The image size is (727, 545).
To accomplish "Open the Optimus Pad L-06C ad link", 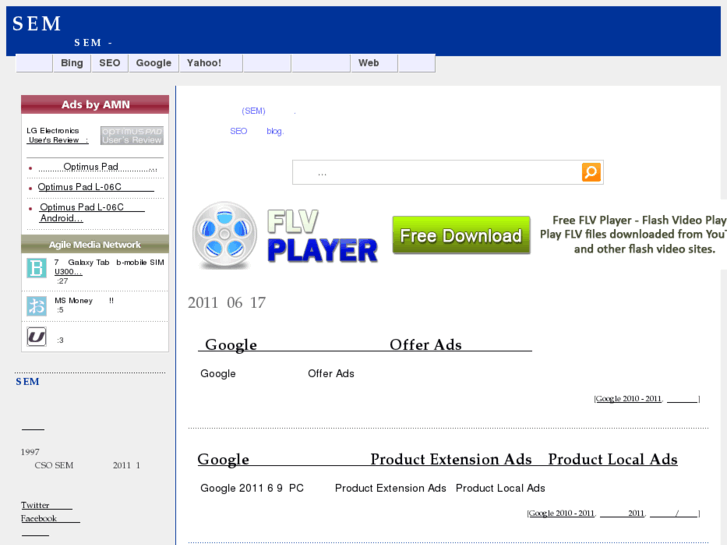I will coord(96,187).
